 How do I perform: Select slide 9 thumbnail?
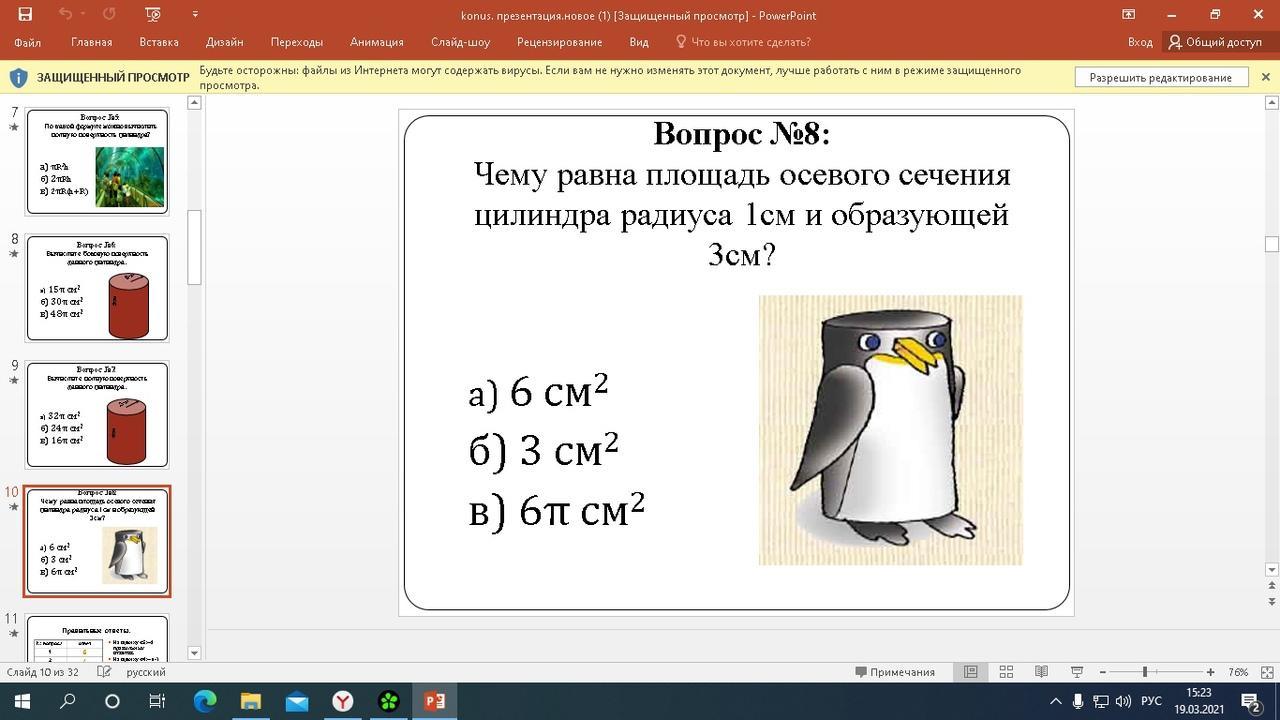pyautogui.click(x=97, y=414)
